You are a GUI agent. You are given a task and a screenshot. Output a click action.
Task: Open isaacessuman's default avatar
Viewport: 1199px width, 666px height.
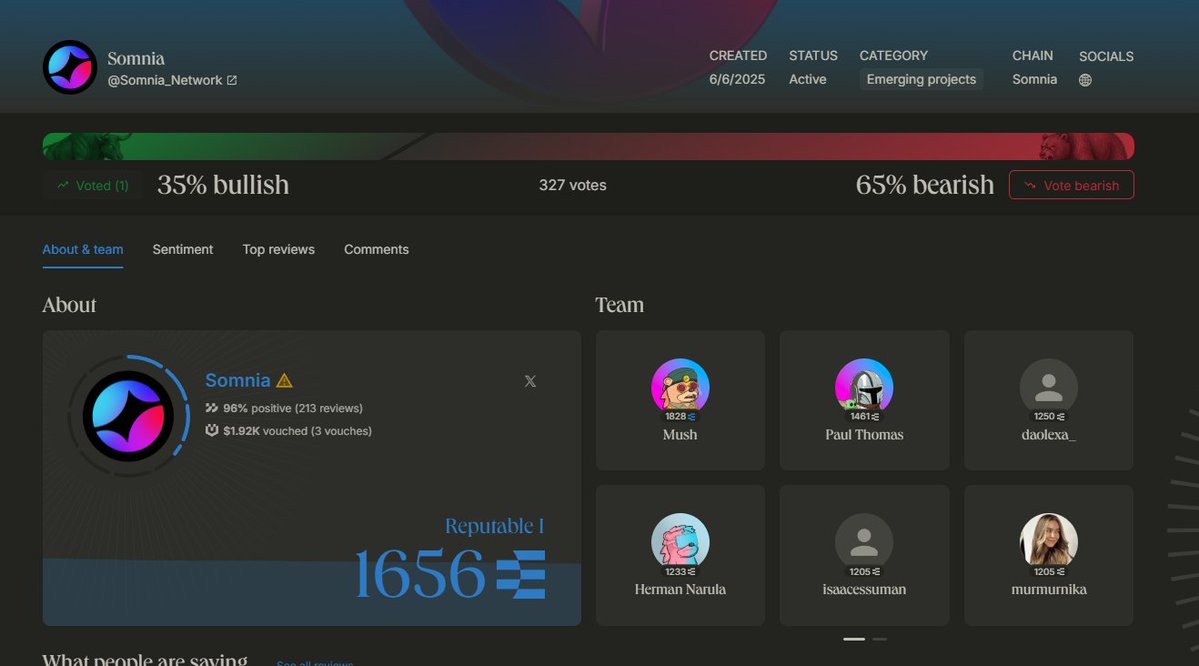pyautogui.click(x=864, y=542)
